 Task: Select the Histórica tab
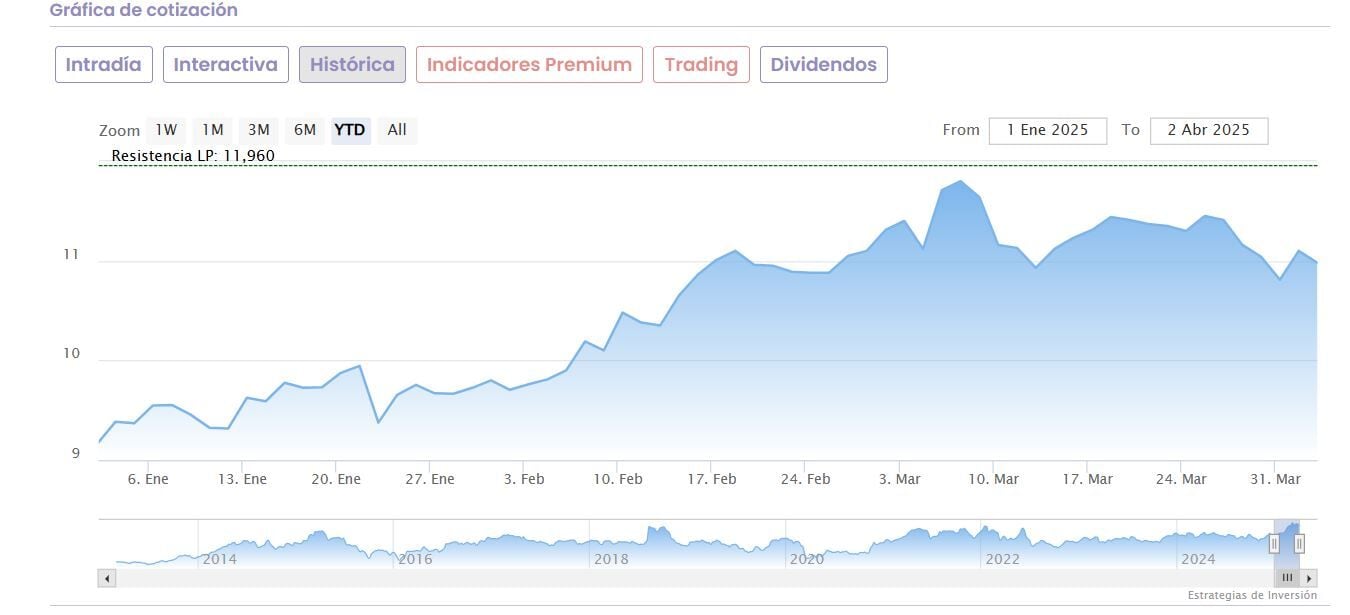point(352,65)
